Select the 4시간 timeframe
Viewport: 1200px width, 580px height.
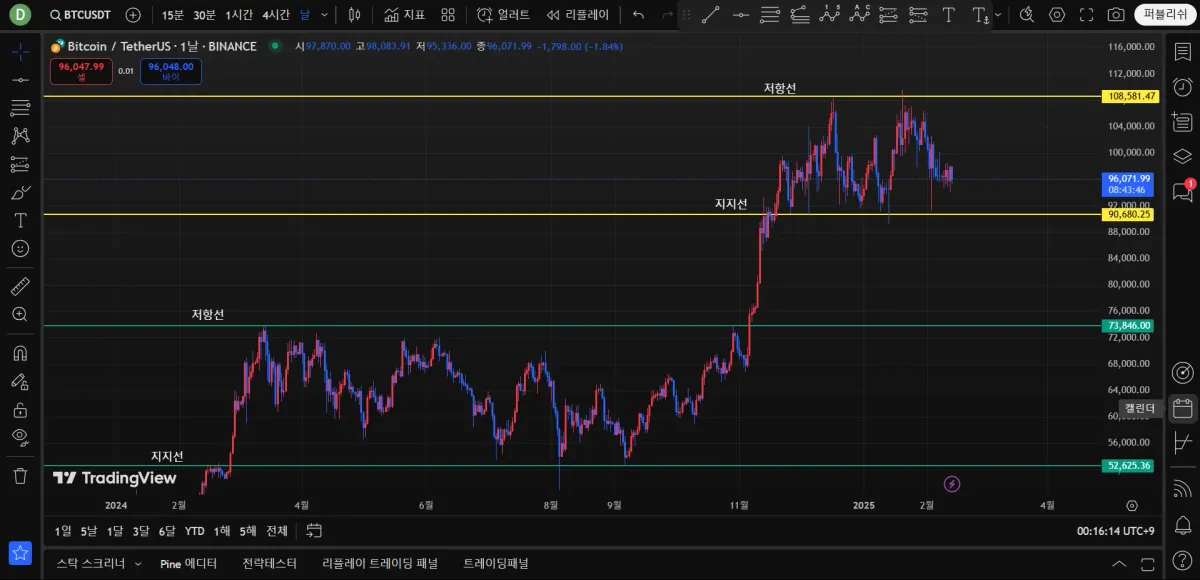[276, 15]
